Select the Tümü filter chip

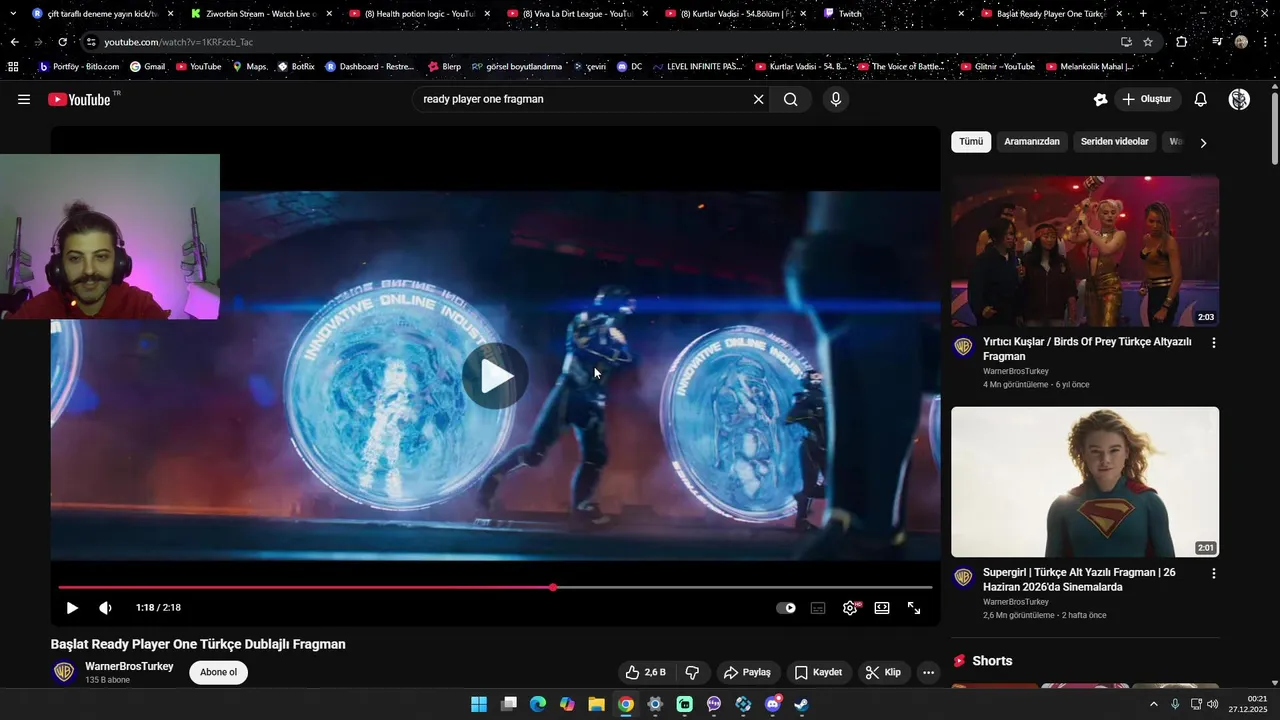tap(971, 142)
